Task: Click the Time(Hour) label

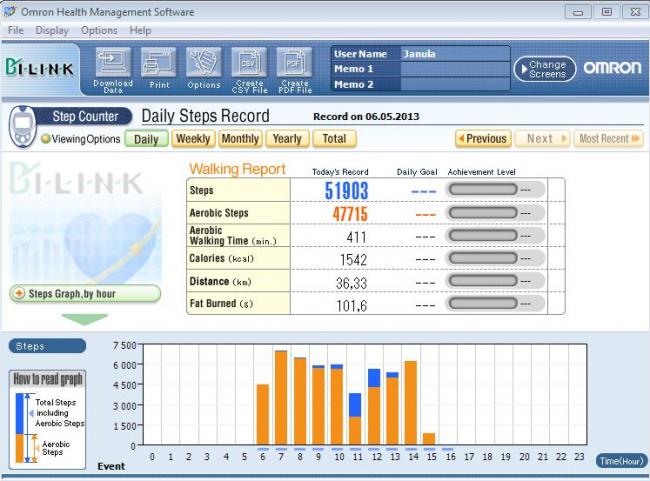Action: point(621,461)
